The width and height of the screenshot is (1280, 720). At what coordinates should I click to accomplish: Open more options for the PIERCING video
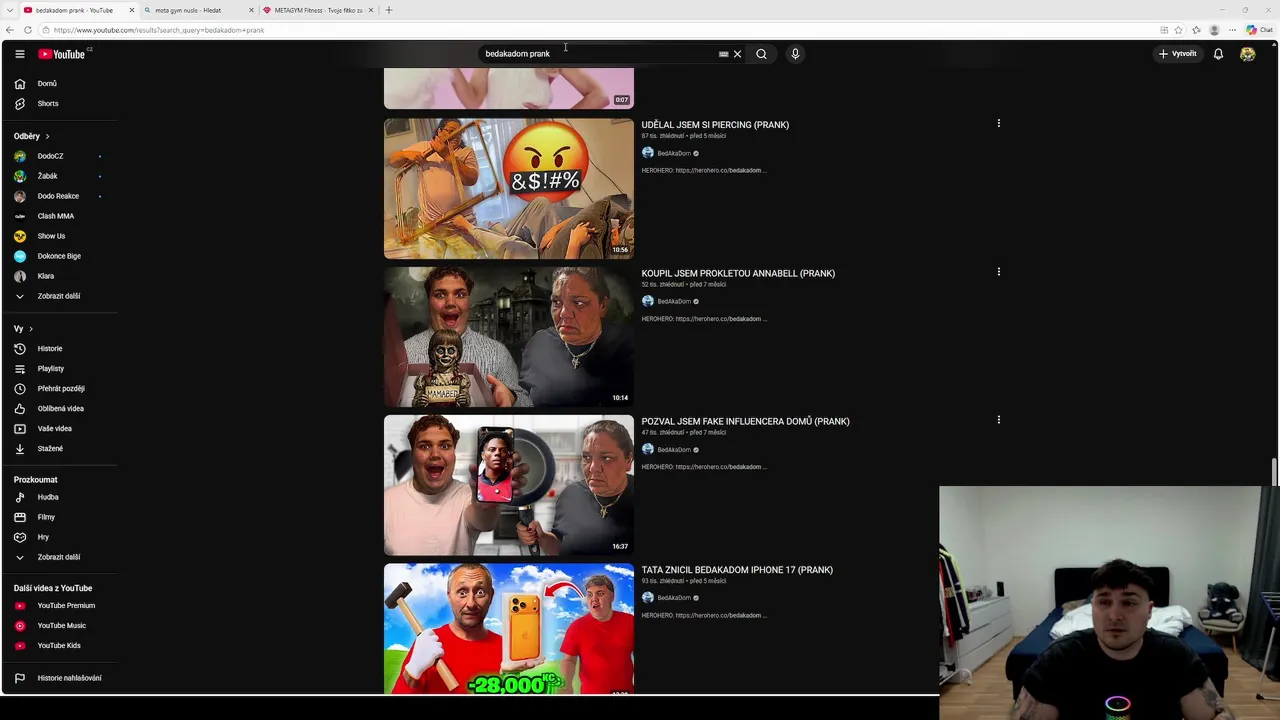pyautogui.click(x=998, y=124)
